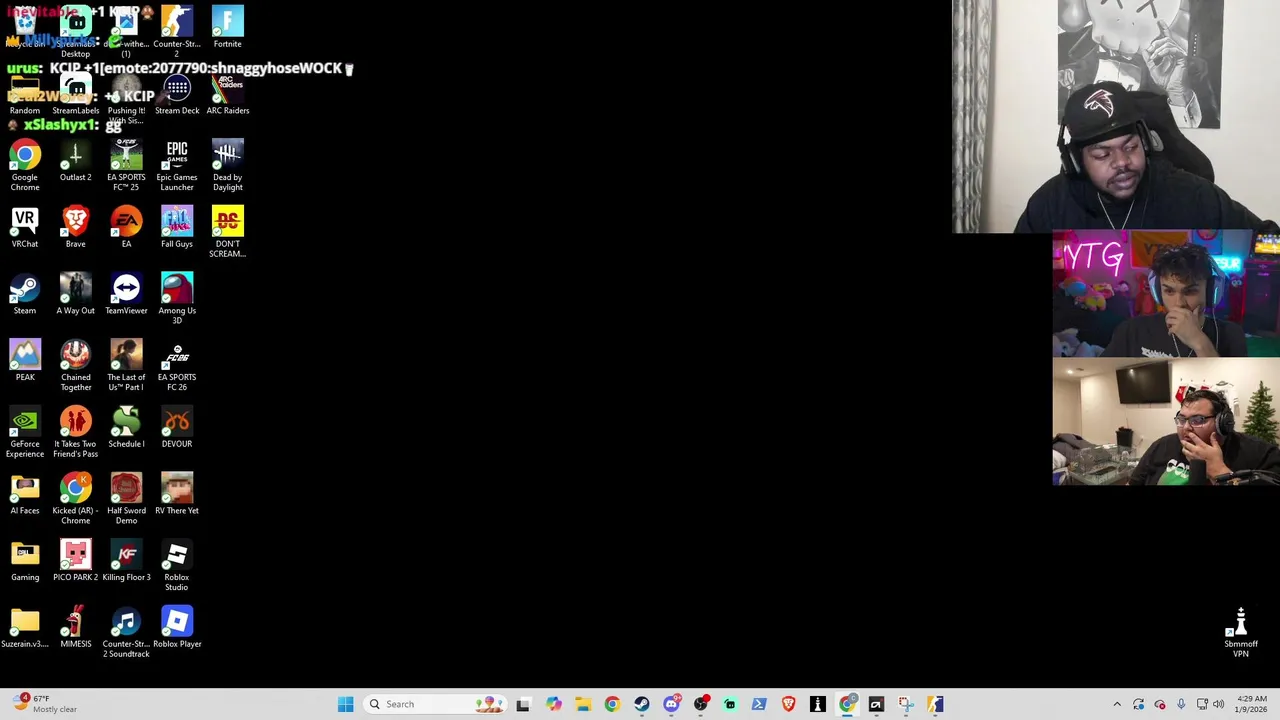
Task: Click the taskbar Search box
Action: point(436,704)
